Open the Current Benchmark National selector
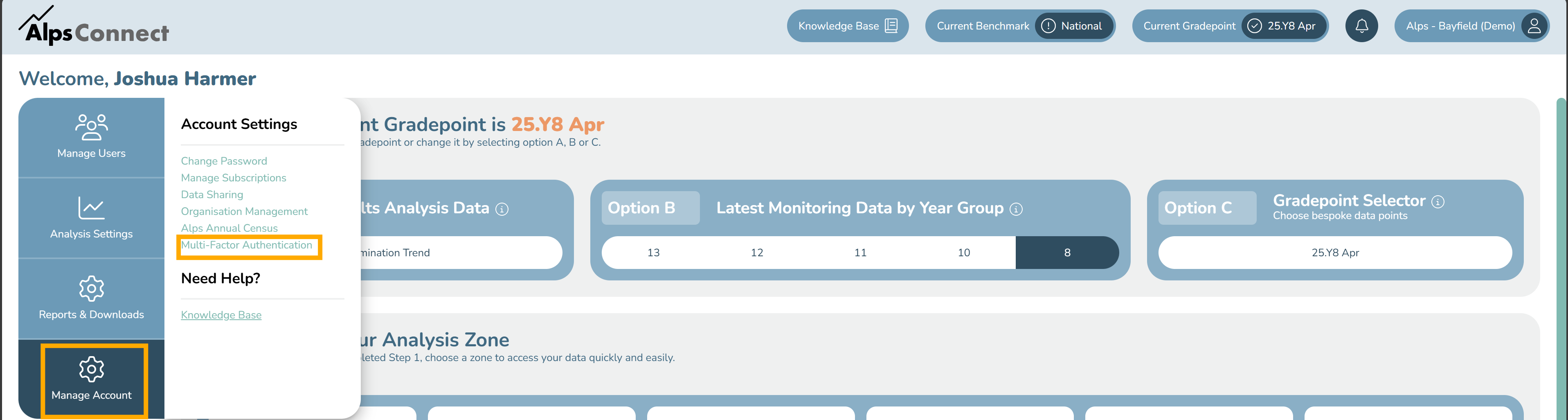This screenshot has height=420, width=1568. click(x=1020, y=26)
